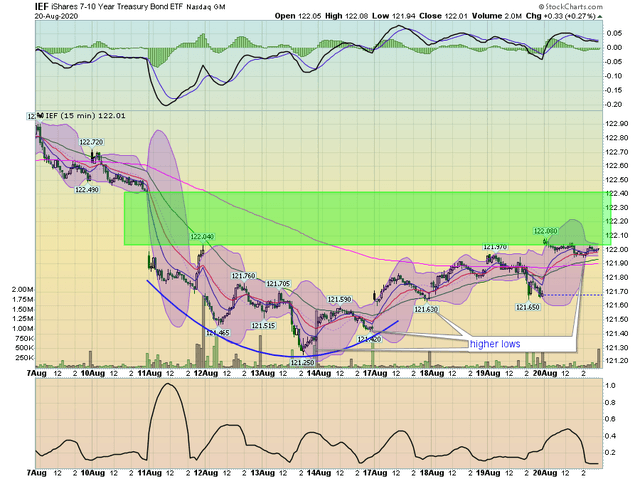This screenshot has width=640, height=479.
Task: Click the 0.6 value on the bottom indicator axis
Action: 611,419
